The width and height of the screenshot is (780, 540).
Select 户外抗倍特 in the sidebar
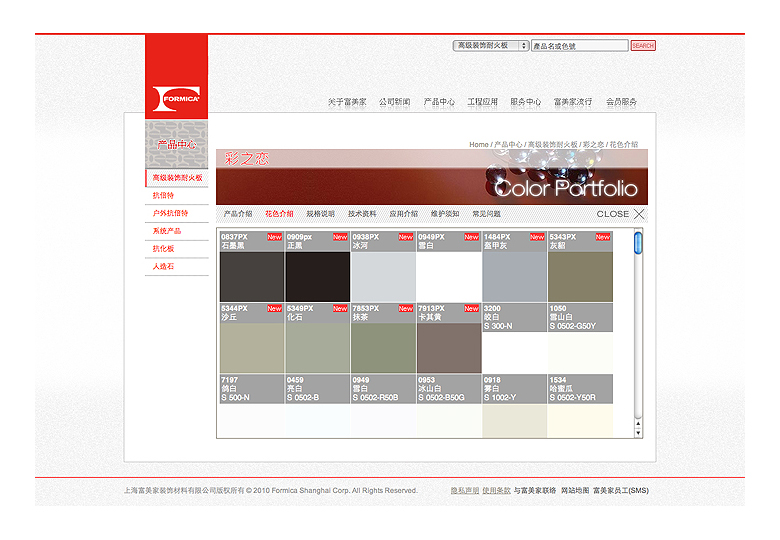pyautogui.click(x=177, y=214)
